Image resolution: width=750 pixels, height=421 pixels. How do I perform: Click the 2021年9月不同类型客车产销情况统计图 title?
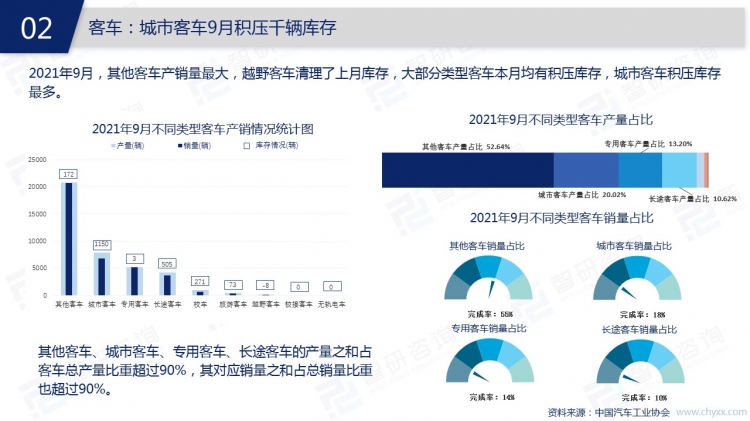pos(202,129)
